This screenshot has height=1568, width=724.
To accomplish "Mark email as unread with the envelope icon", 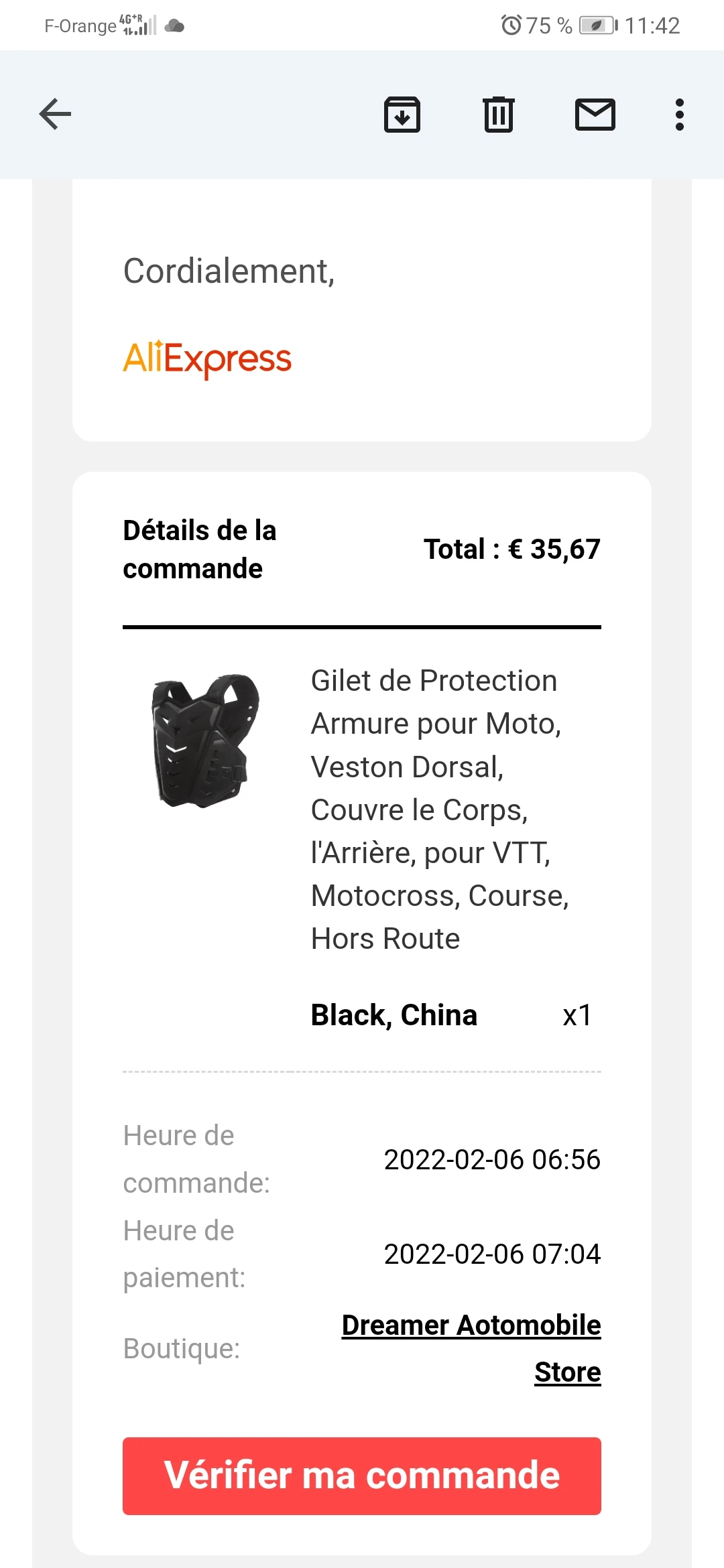I will [595, 114].
